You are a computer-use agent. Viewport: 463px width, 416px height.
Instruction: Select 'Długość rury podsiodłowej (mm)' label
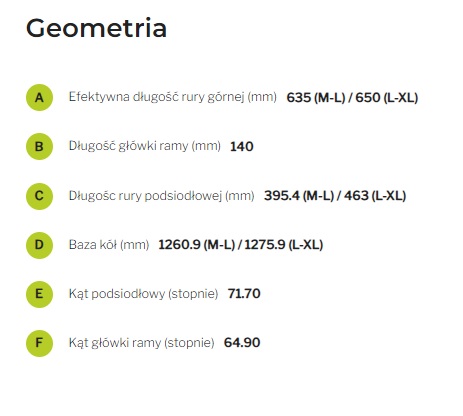tap(161, 196)
